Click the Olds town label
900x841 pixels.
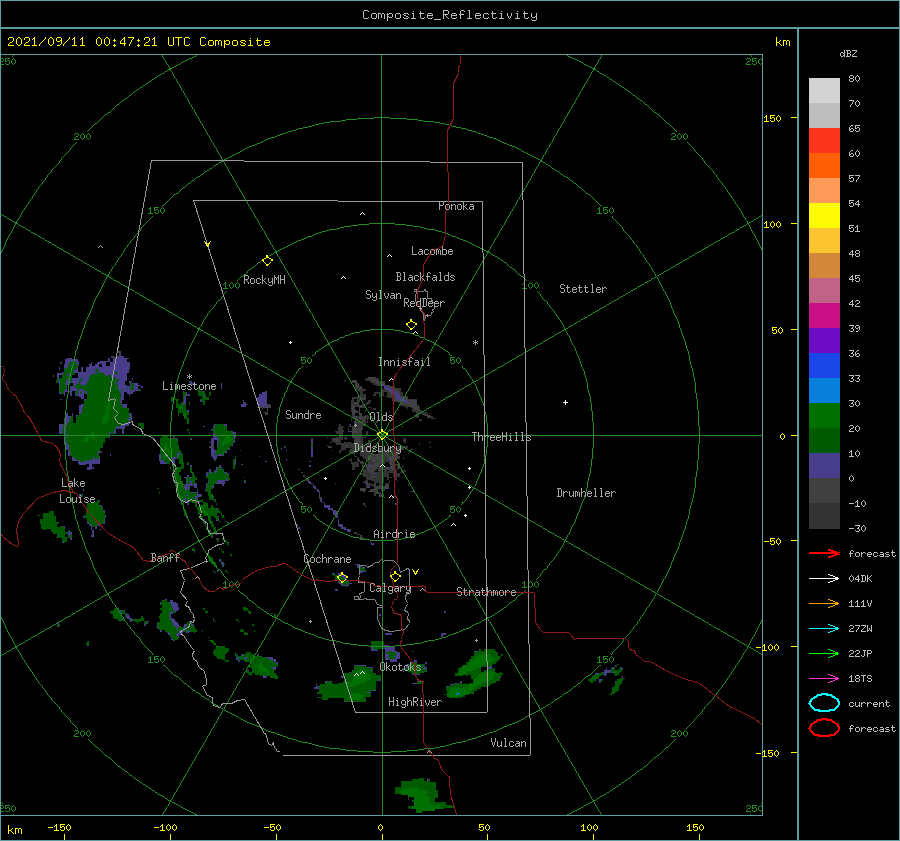[x=381, y=417]
